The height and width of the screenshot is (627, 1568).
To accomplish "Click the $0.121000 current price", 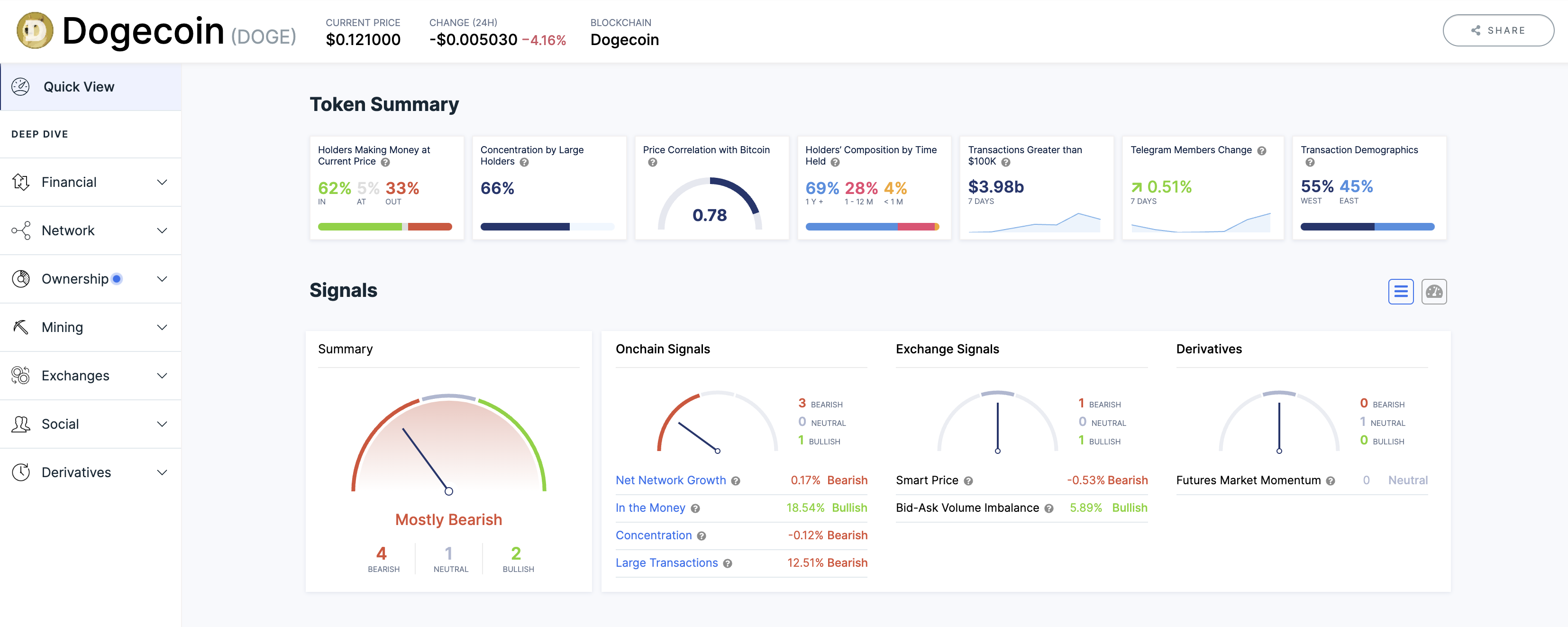I will [x=363, y=40].
